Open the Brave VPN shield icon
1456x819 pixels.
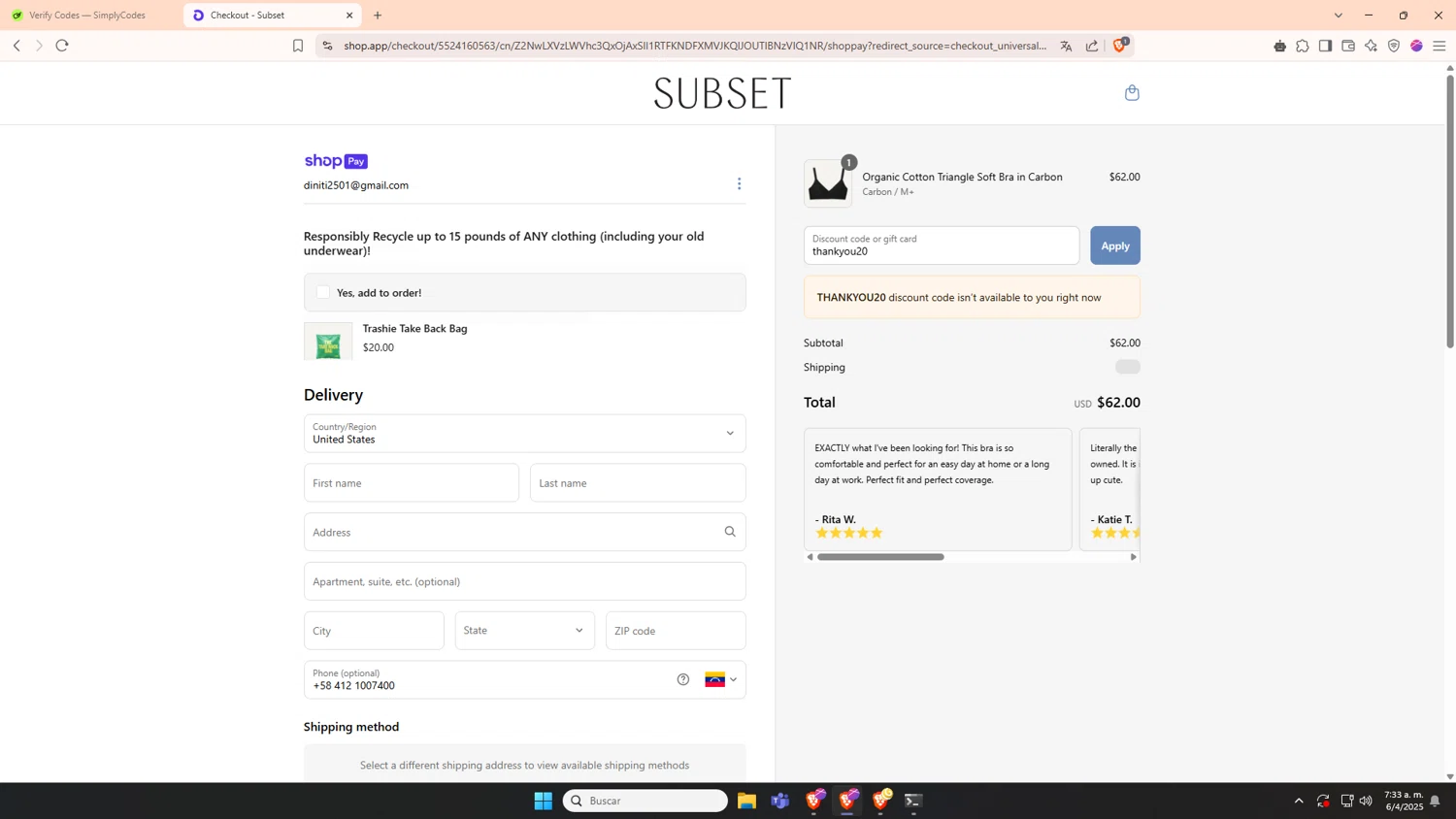[1394, 46]
